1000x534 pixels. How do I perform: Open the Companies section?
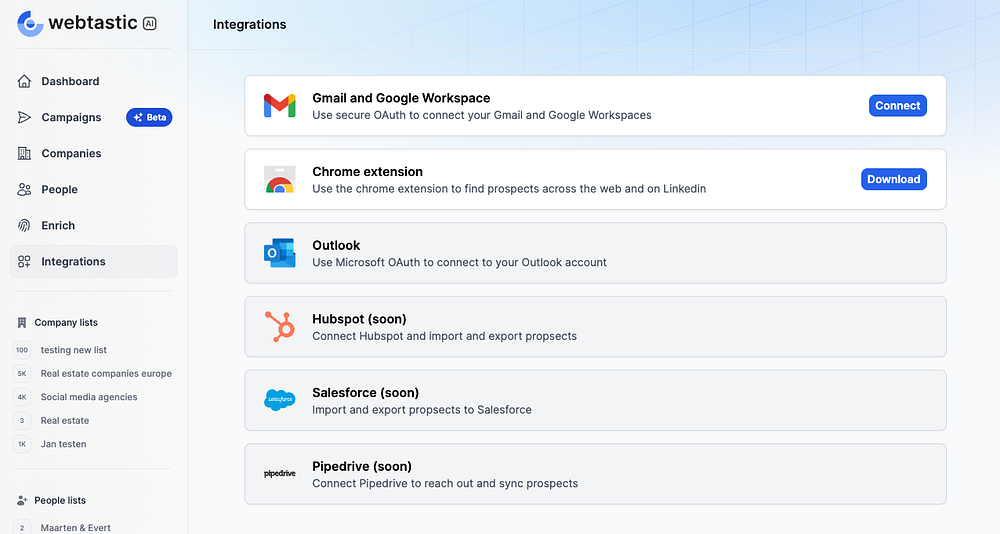(94, 153)
